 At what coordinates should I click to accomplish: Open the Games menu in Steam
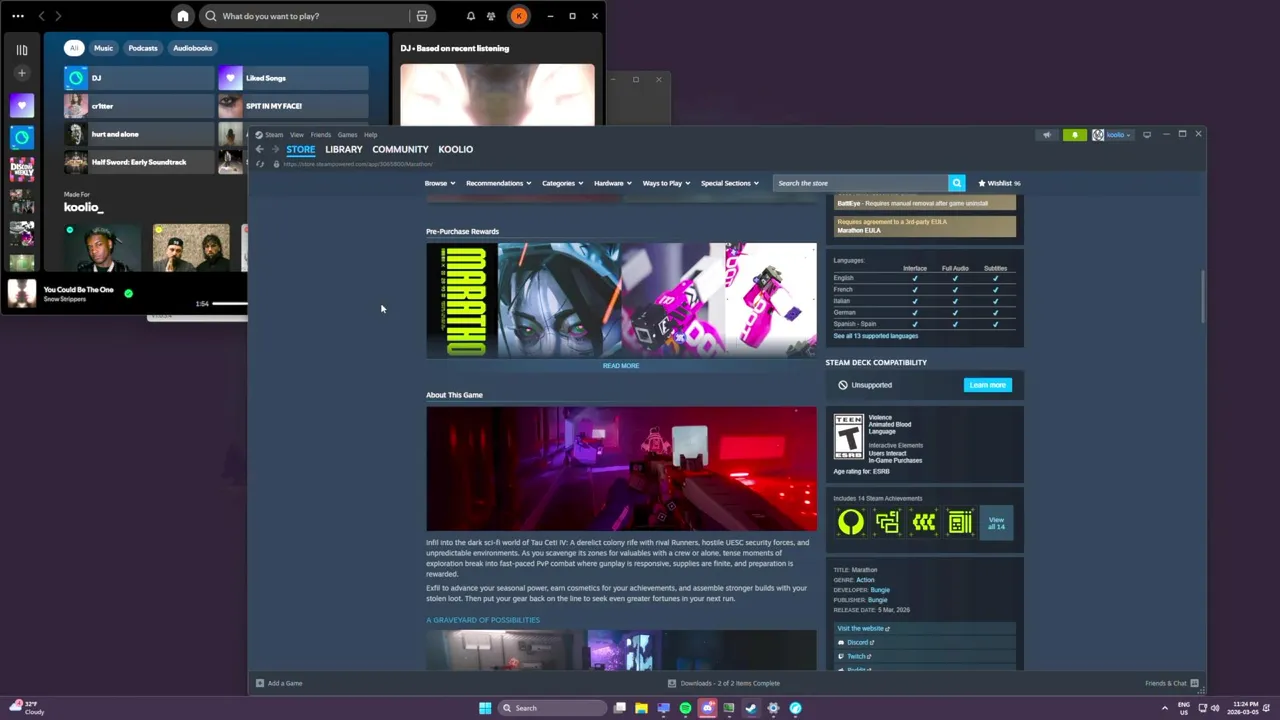347,134
